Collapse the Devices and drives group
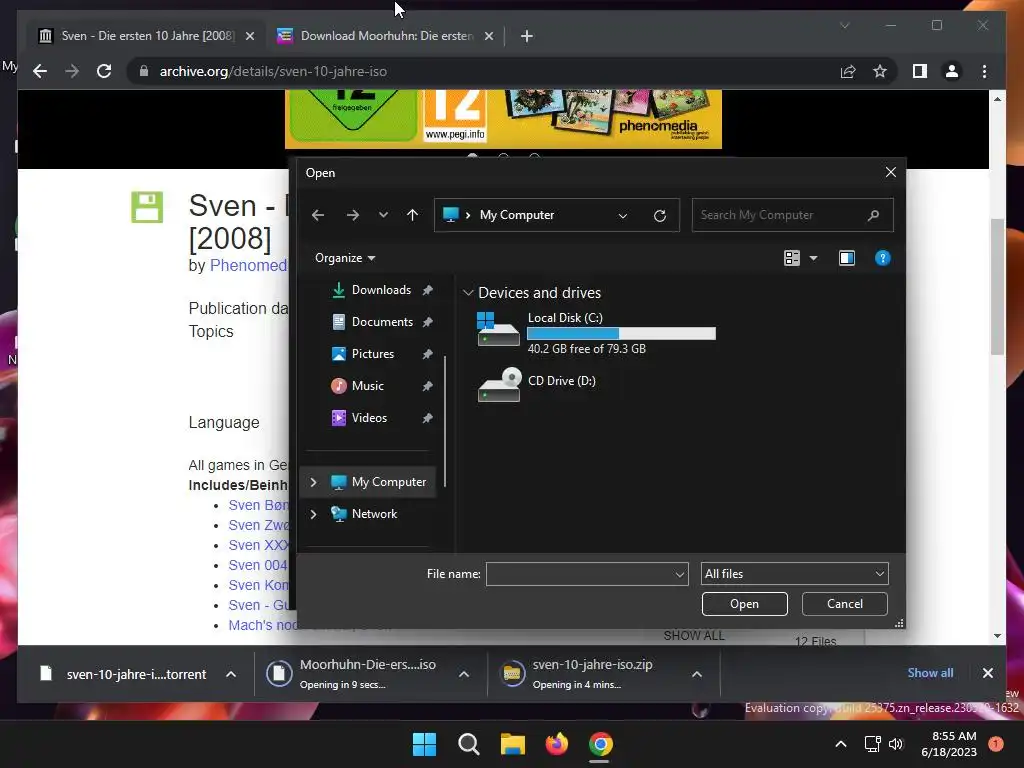 (x=468, y=293)
